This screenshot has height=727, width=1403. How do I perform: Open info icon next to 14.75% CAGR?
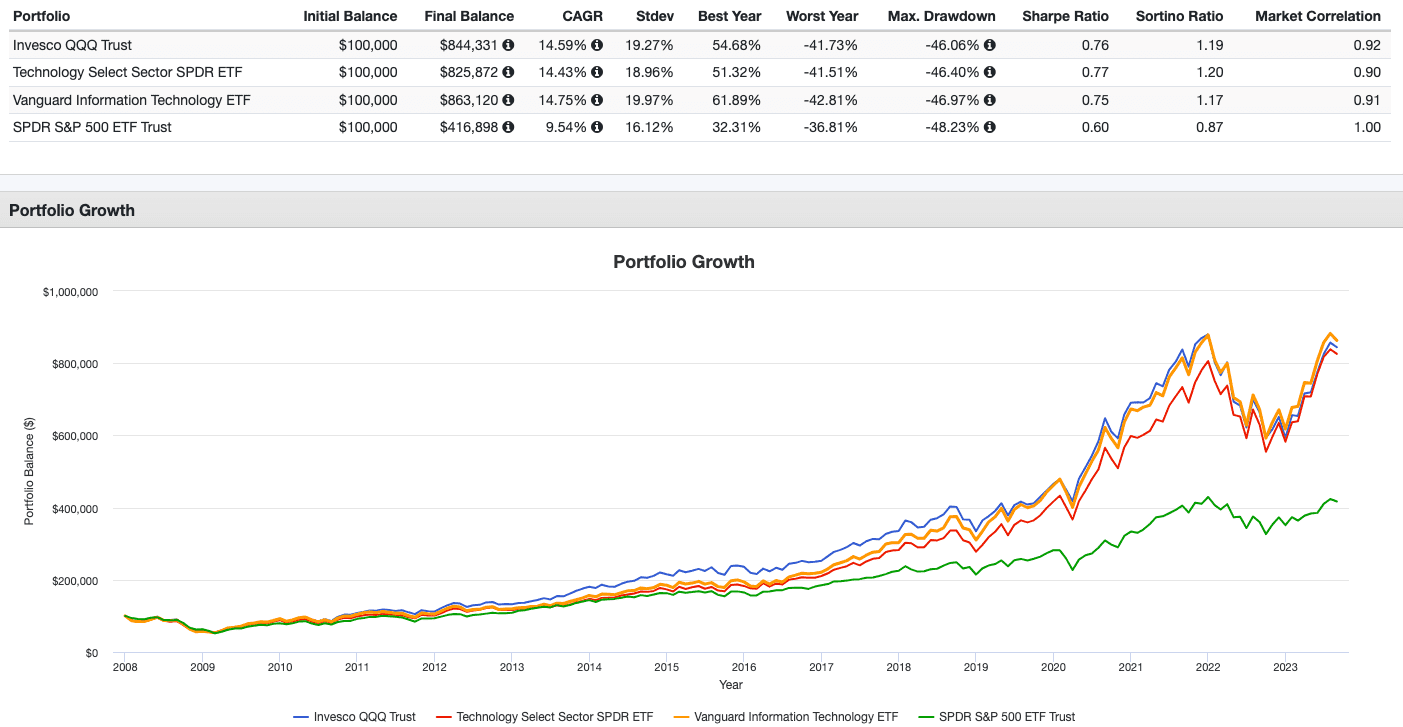coord(597,100)
